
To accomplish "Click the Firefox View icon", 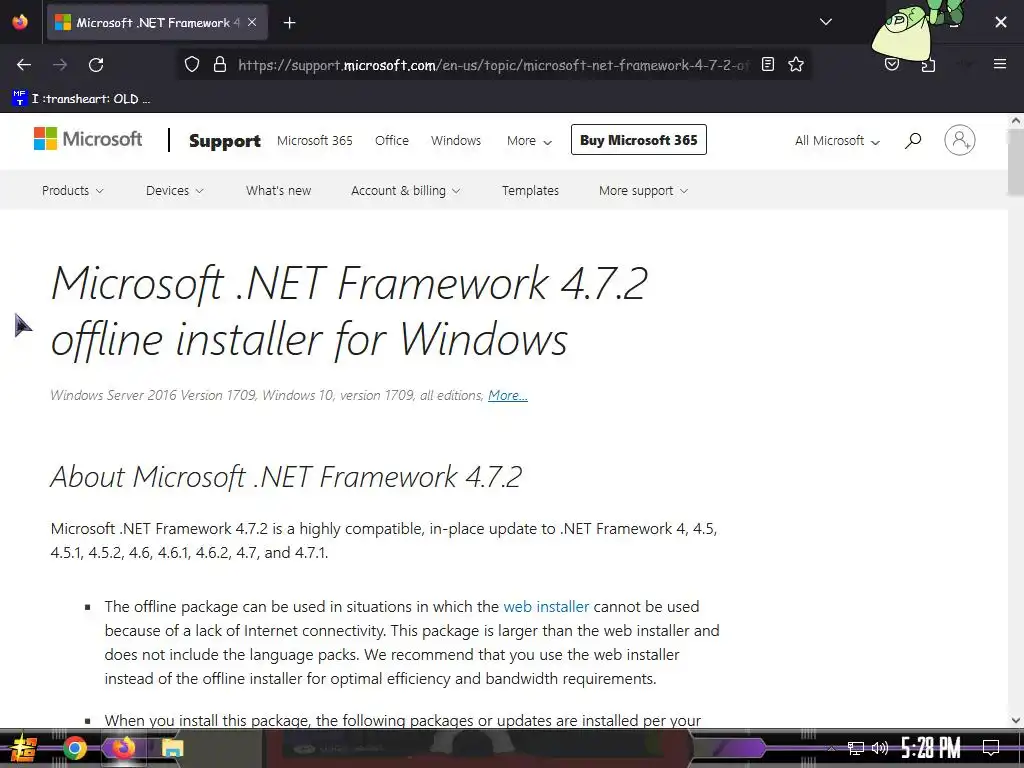I will [x=20, y=22].
